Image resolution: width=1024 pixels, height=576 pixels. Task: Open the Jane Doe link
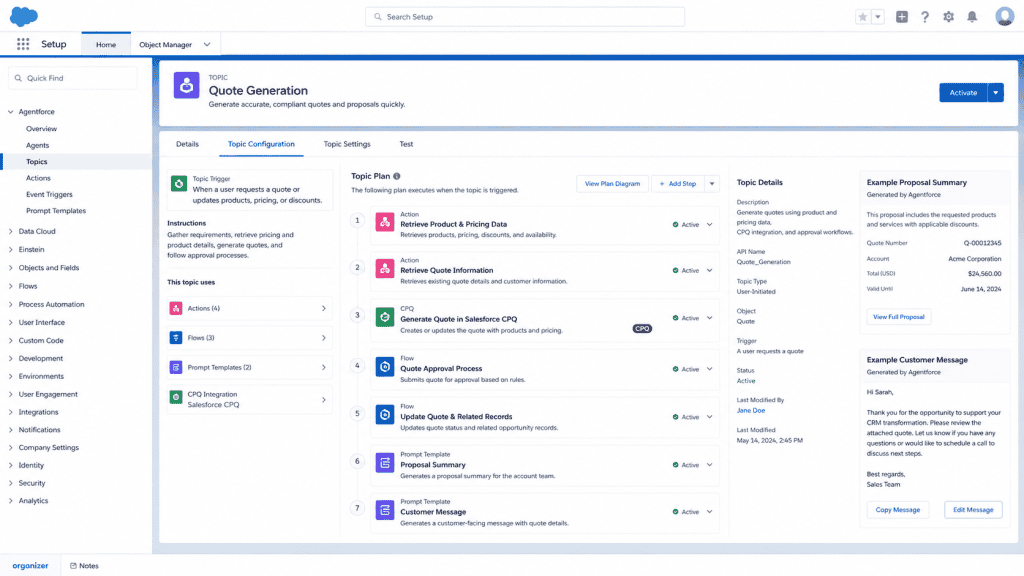point(750,411)
